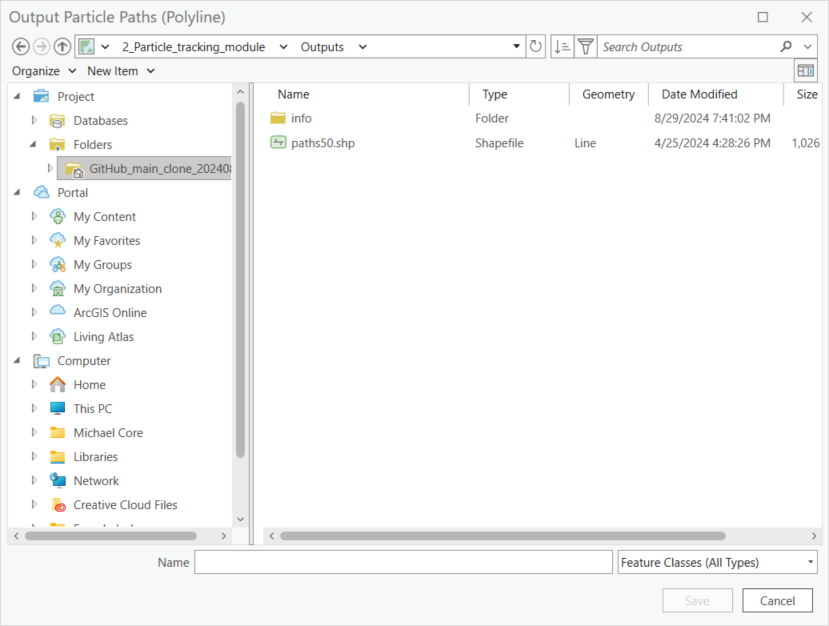Expand the Databases tree node
The height and width of the screenshot is (626, 829).
click(x=34, y=120)
